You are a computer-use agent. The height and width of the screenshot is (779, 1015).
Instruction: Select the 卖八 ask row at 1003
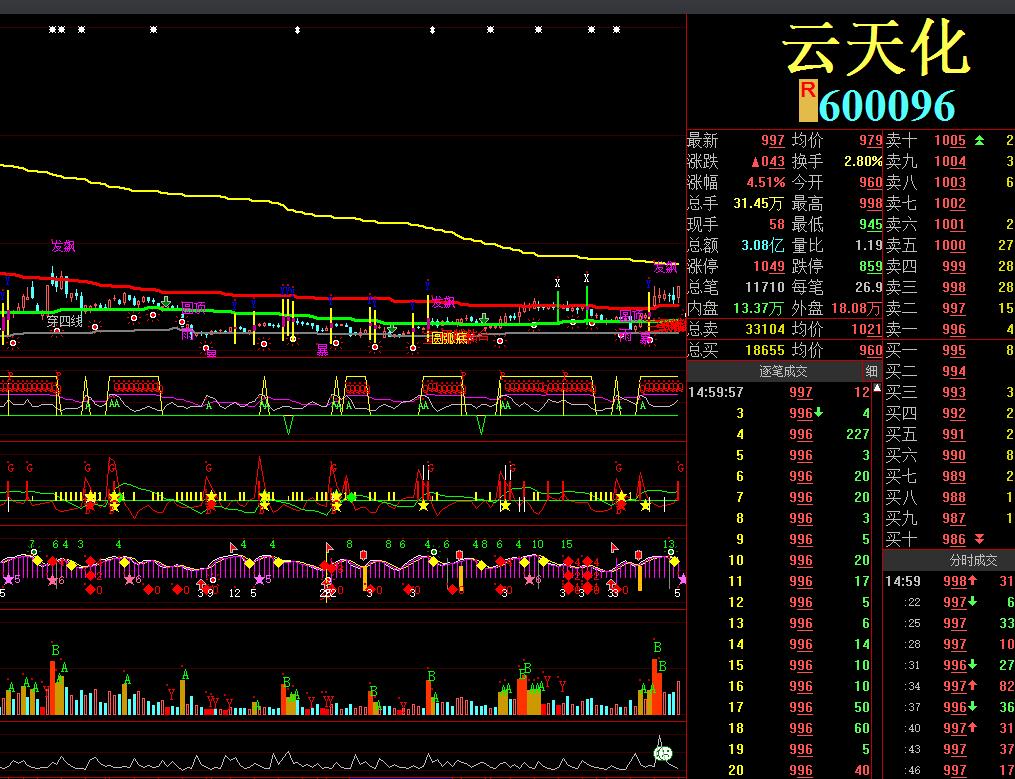pos(950,182)
